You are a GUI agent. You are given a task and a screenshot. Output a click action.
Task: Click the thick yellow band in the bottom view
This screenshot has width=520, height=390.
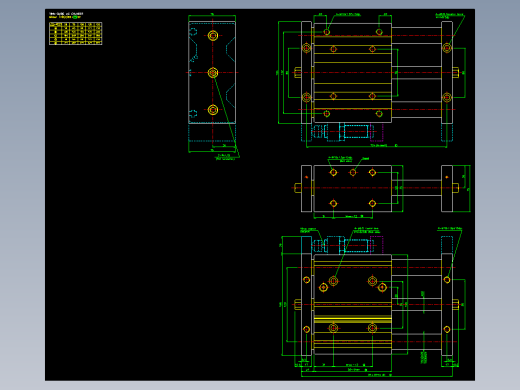[x=353, y=320]
